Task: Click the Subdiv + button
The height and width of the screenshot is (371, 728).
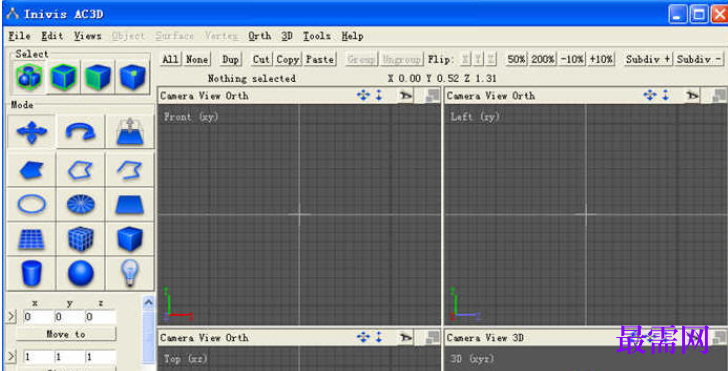Action: point(648,59)
